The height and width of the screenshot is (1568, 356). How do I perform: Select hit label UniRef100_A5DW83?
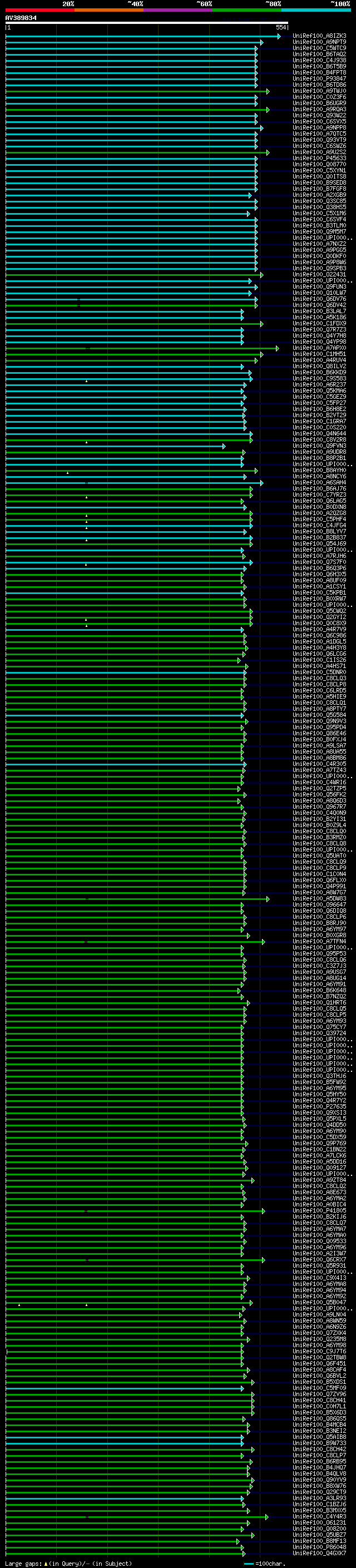click(x=319, y=899)
